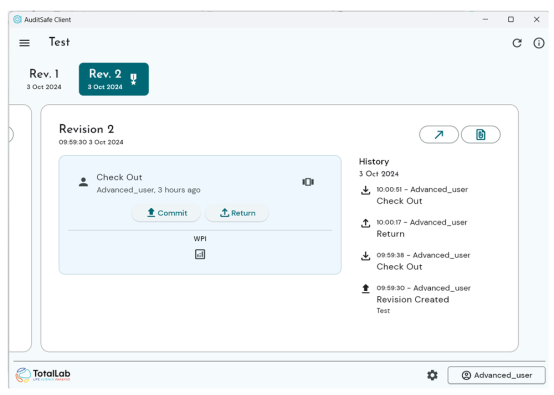Click the ribbon badge icon on Rev. 2
The width and height of the screenshot is (554, 395).
click(x=133, y=79)
